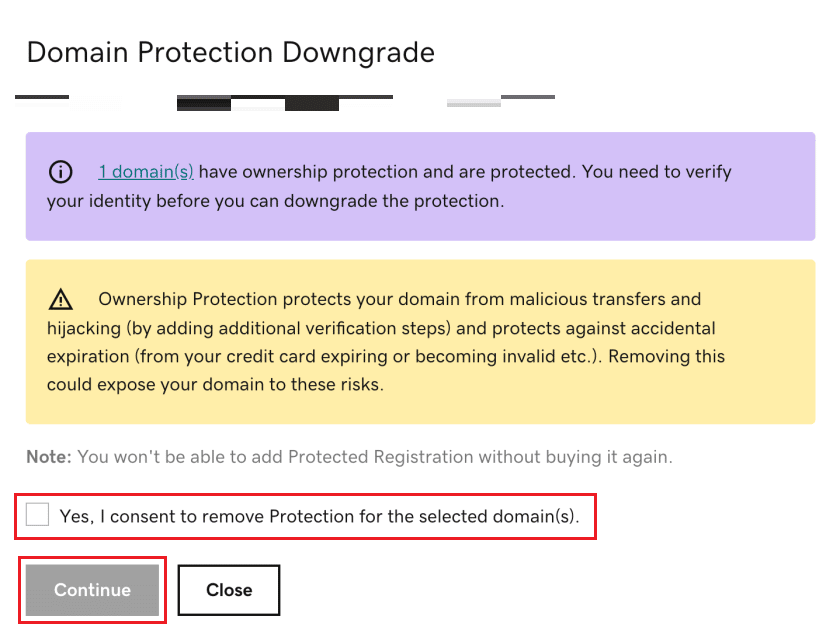Screen dimensions: 840x644
Task: Tick the consent to remove Protection checkbox
Action: pyautogui.click(x=38, y=515)
